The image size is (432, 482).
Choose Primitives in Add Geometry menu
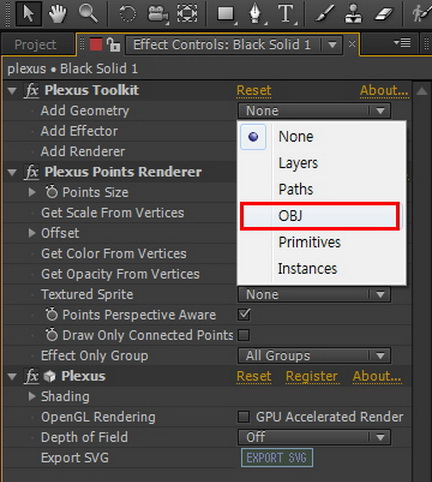pyautogui.click(x=321, y=242)
